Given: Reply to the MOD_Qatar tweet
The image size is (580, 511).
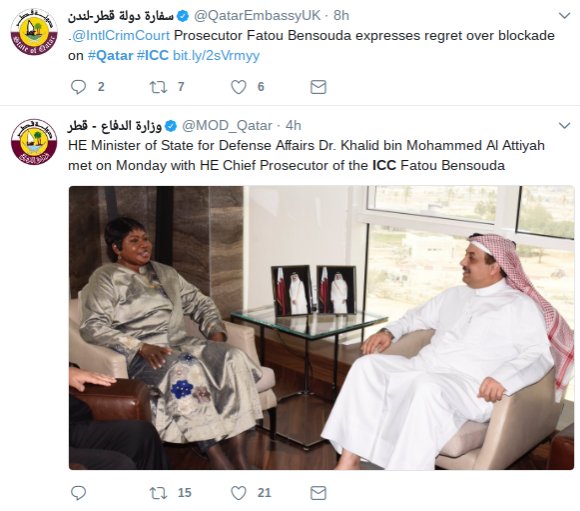Looking at the screenshot, I should click(x=78, y=493).
